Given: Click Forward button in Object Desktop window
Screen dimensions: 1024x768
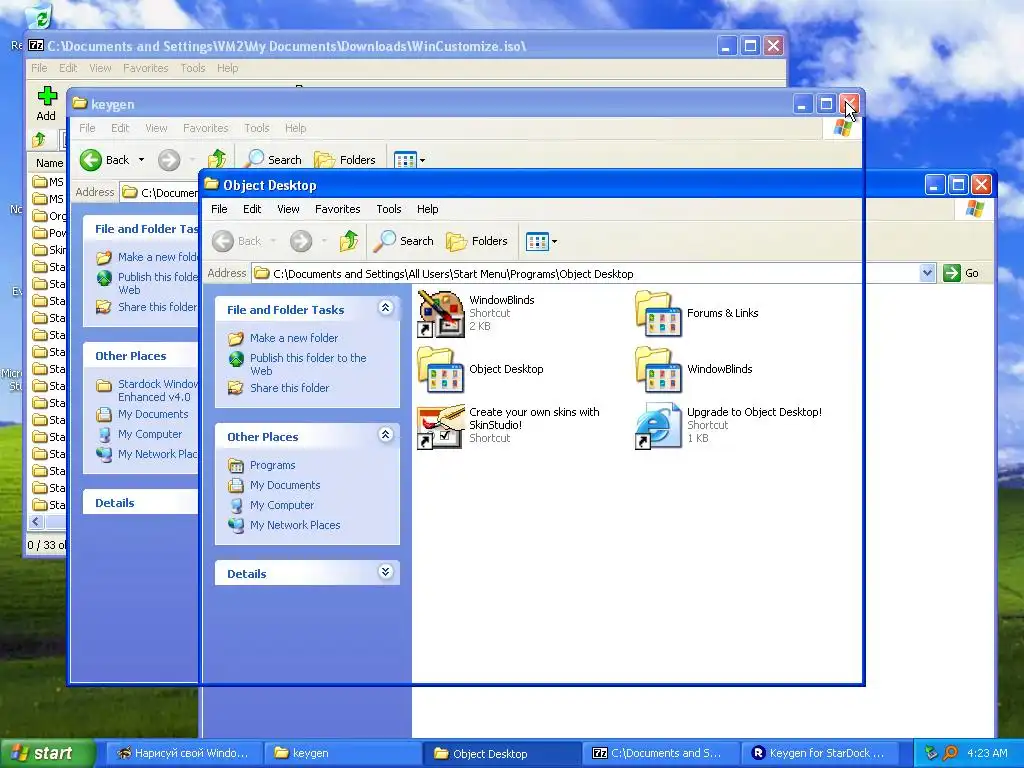Looking at the screenshot, I should coord(300,241).
